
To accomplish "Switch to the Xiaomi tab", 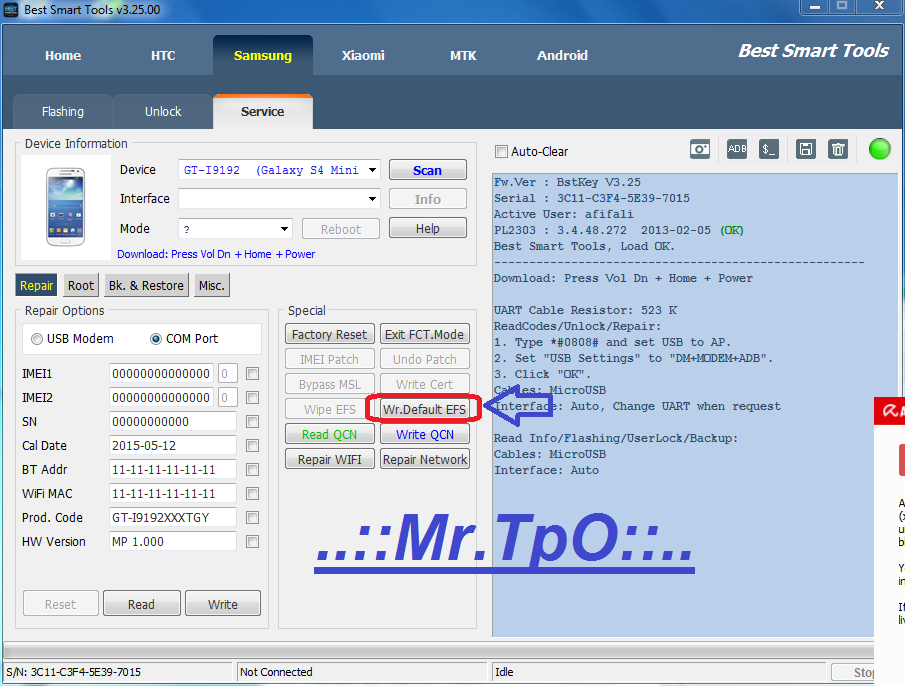I will point(362,55).
